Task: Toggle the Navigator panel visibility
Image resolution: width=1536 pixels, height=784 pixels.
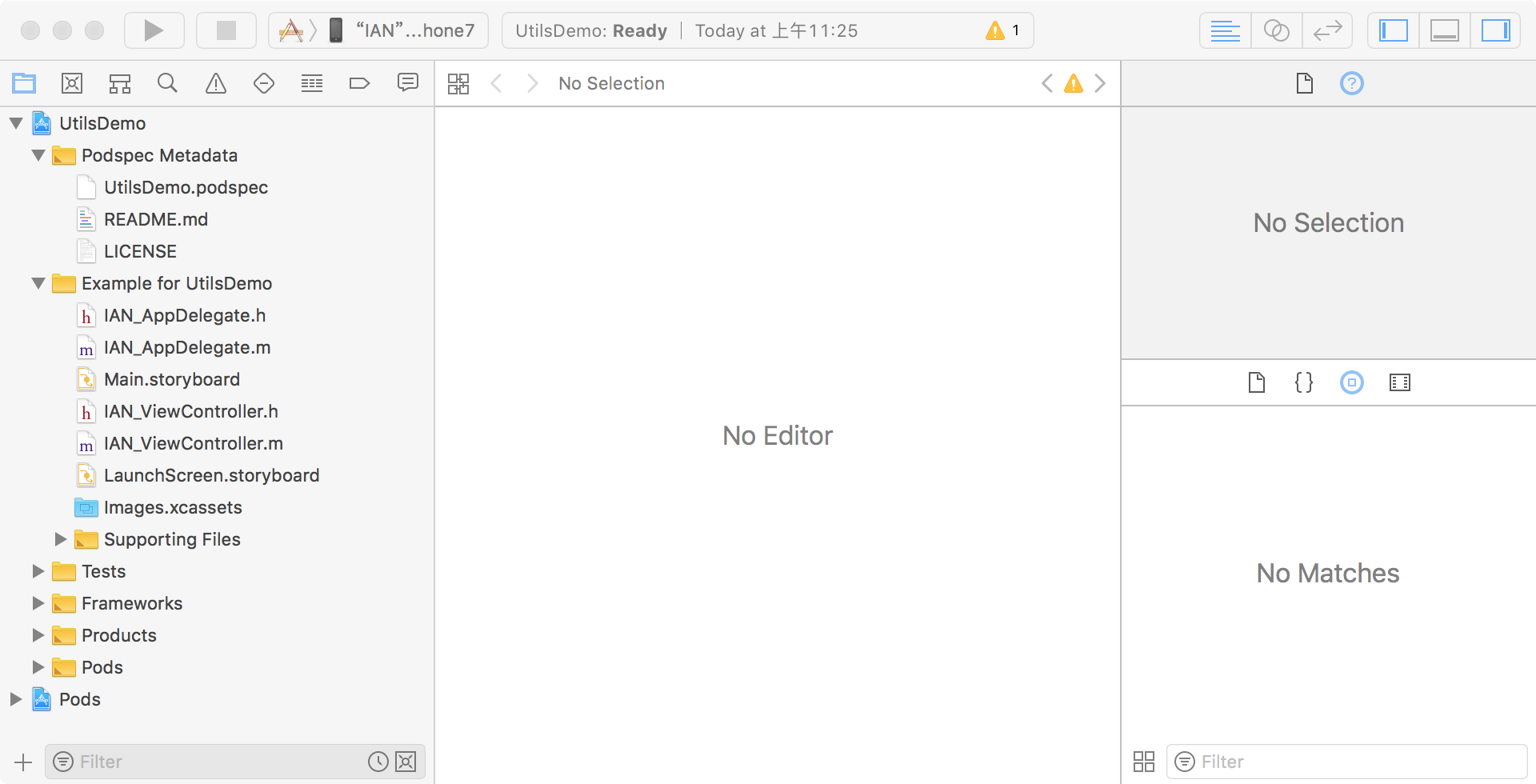Action: (x=1393, y=30)
